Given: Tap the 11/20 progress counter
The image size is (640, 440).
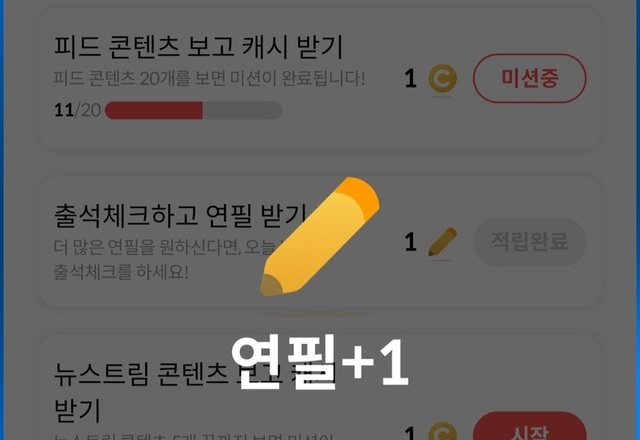Looking at the screenshot, I should tap(77, 110).
